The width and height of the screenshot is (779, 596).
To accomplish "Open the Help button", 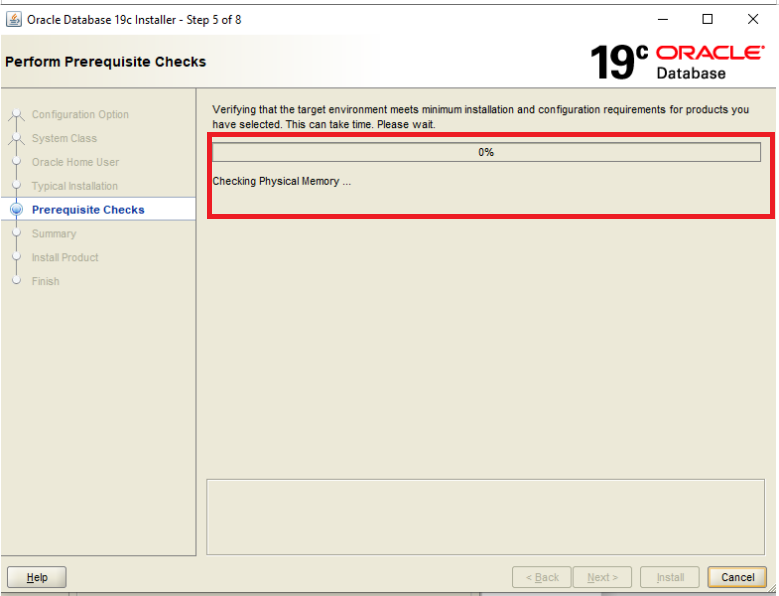I will [37, 577].
